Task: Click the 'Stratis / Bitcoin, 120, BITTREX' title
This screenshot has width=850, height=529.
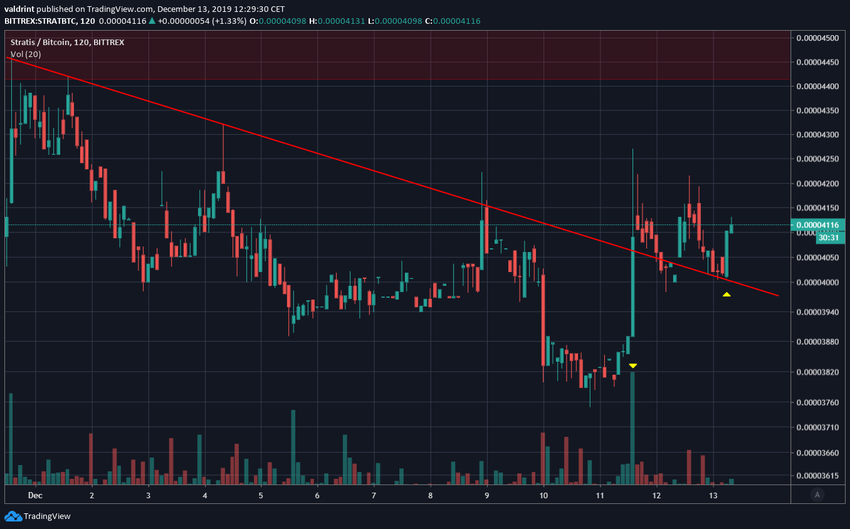Action: pyautogui.click(x=67, y=42)
